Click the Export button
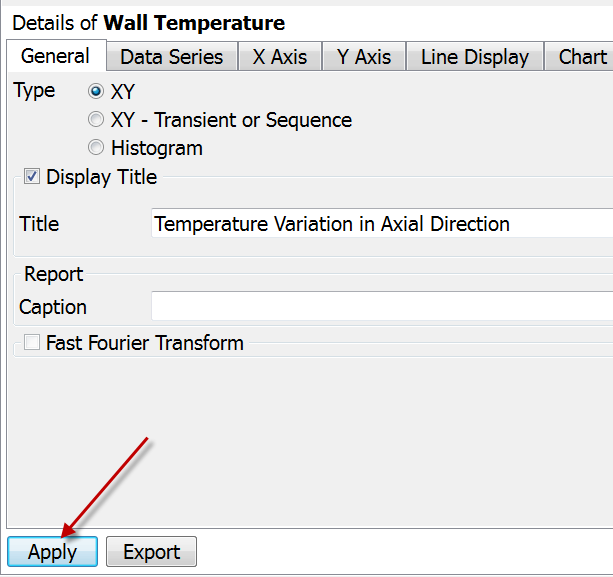The width and height of the screenshot is (613, 577). point(152,552)
